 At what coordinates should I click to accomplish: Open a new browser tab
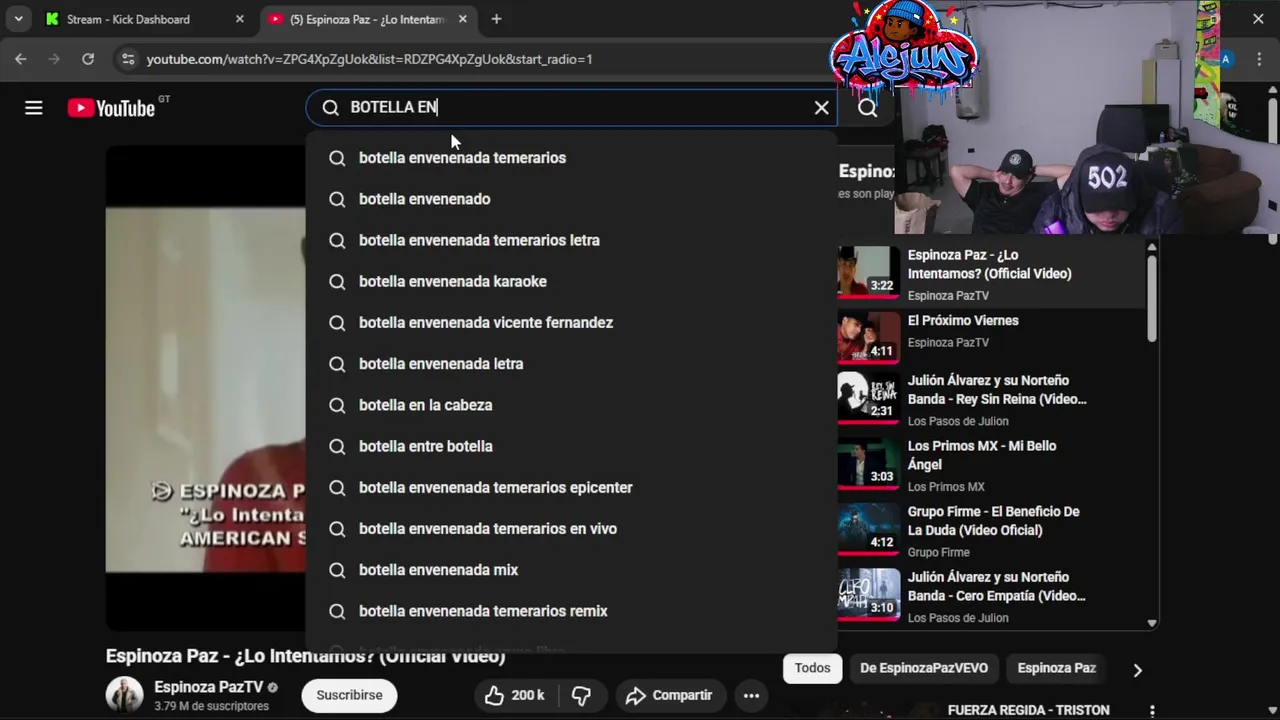click(496, 19)
